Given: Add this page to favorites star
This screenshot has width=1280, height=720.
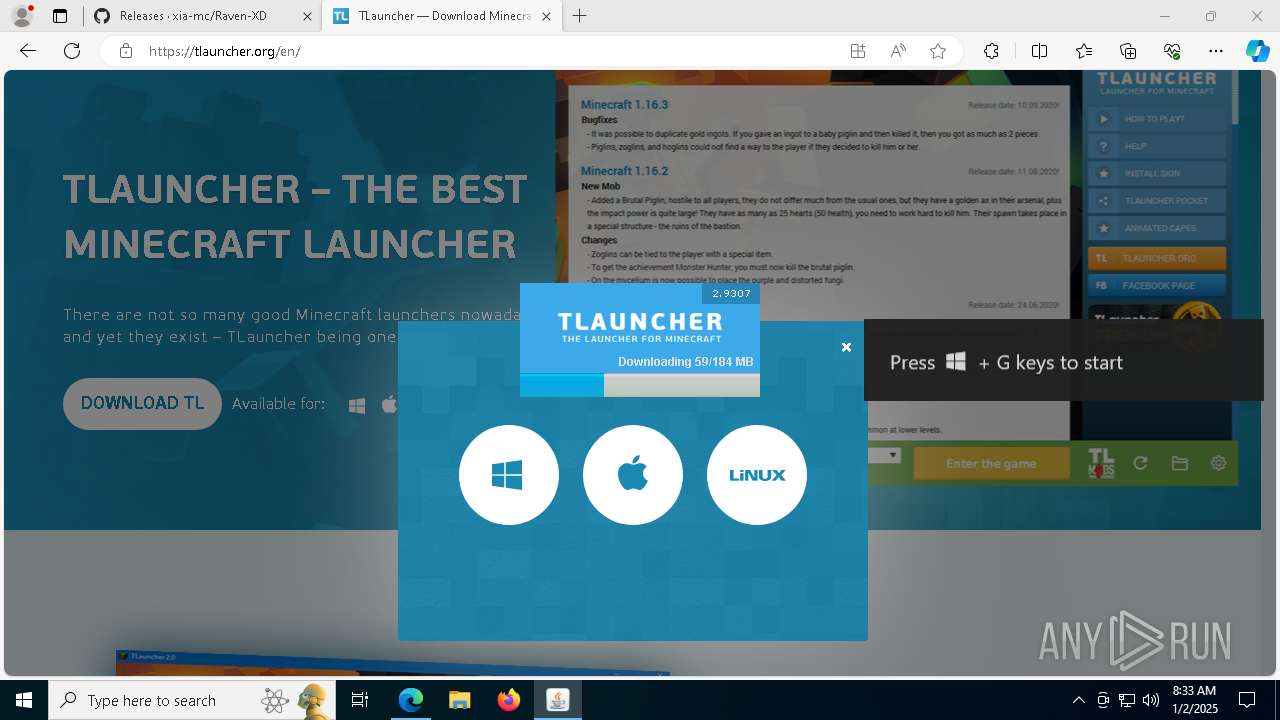Looking at the screenshot, I should (x=938, y=51).
